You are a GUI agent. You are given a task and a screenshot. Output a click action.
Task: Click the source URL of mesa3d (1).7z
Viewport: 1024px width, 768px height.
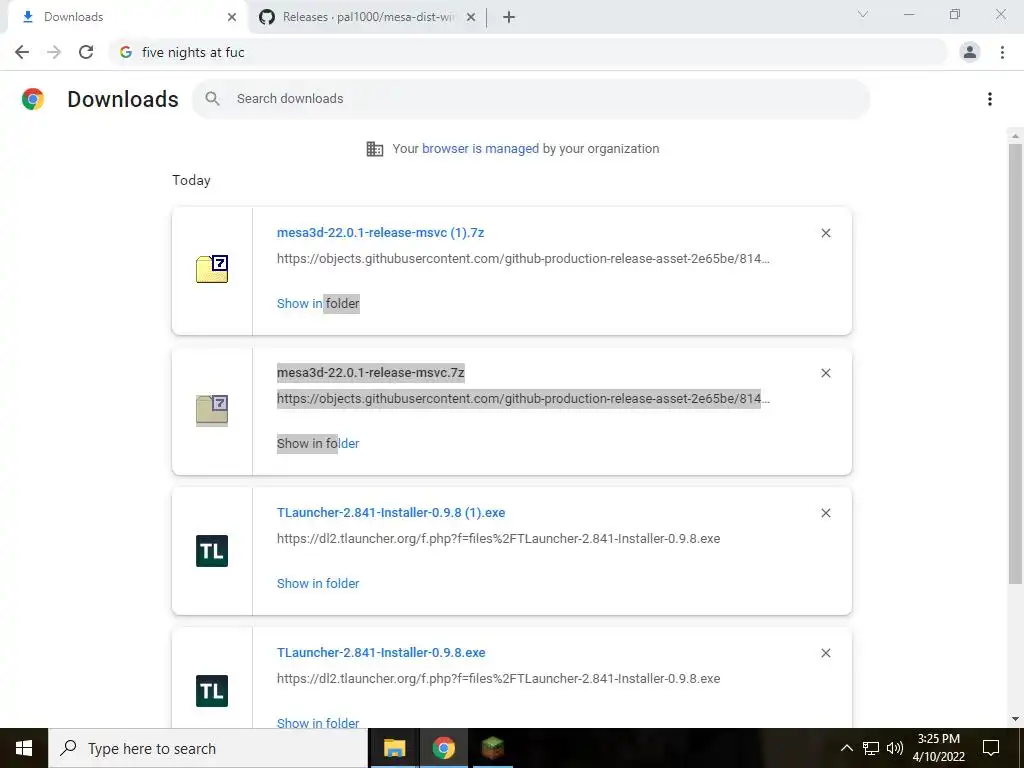[523, 259]
